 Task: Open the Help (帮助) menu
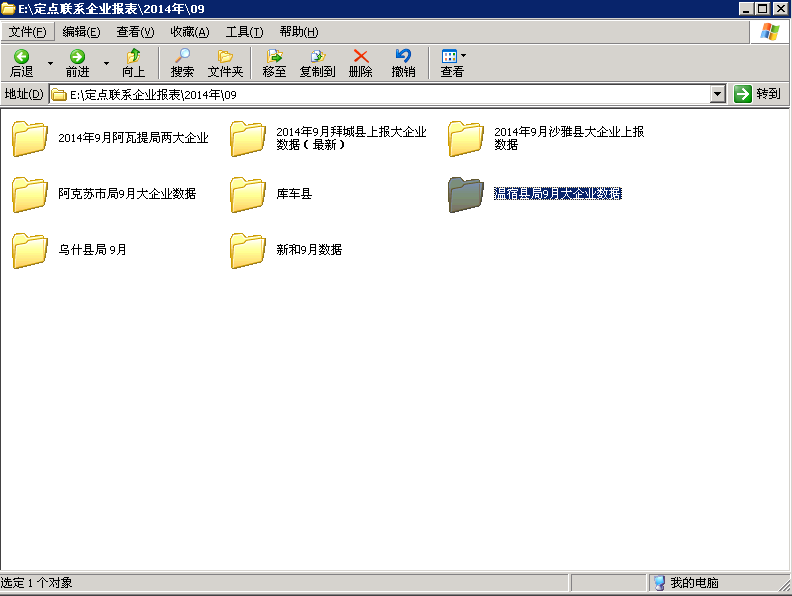tap(299, 32)
